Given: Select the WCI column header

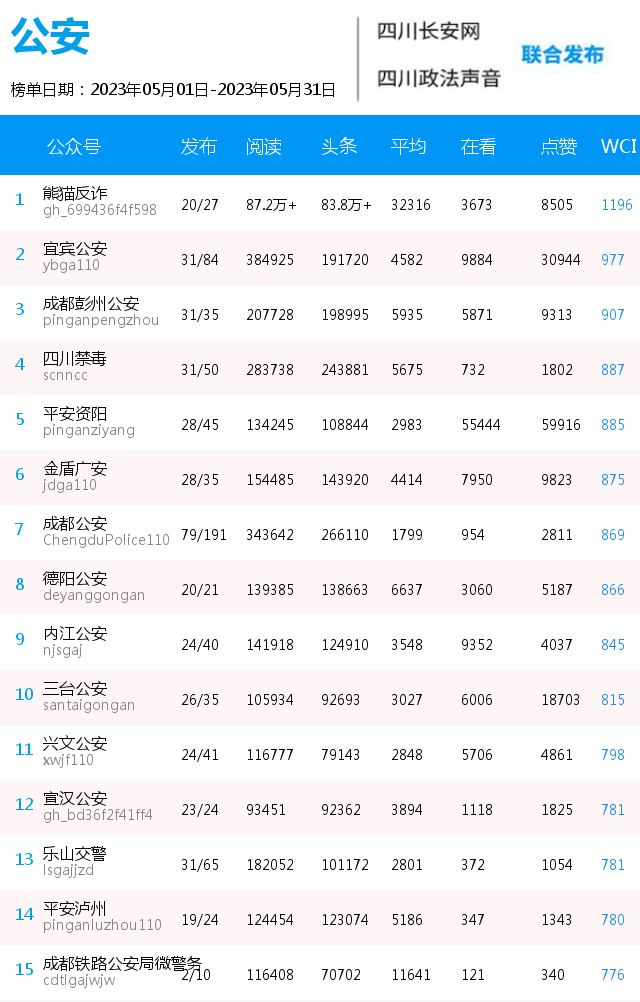Looking at the screenshot, I should click(x=618, y=146).
